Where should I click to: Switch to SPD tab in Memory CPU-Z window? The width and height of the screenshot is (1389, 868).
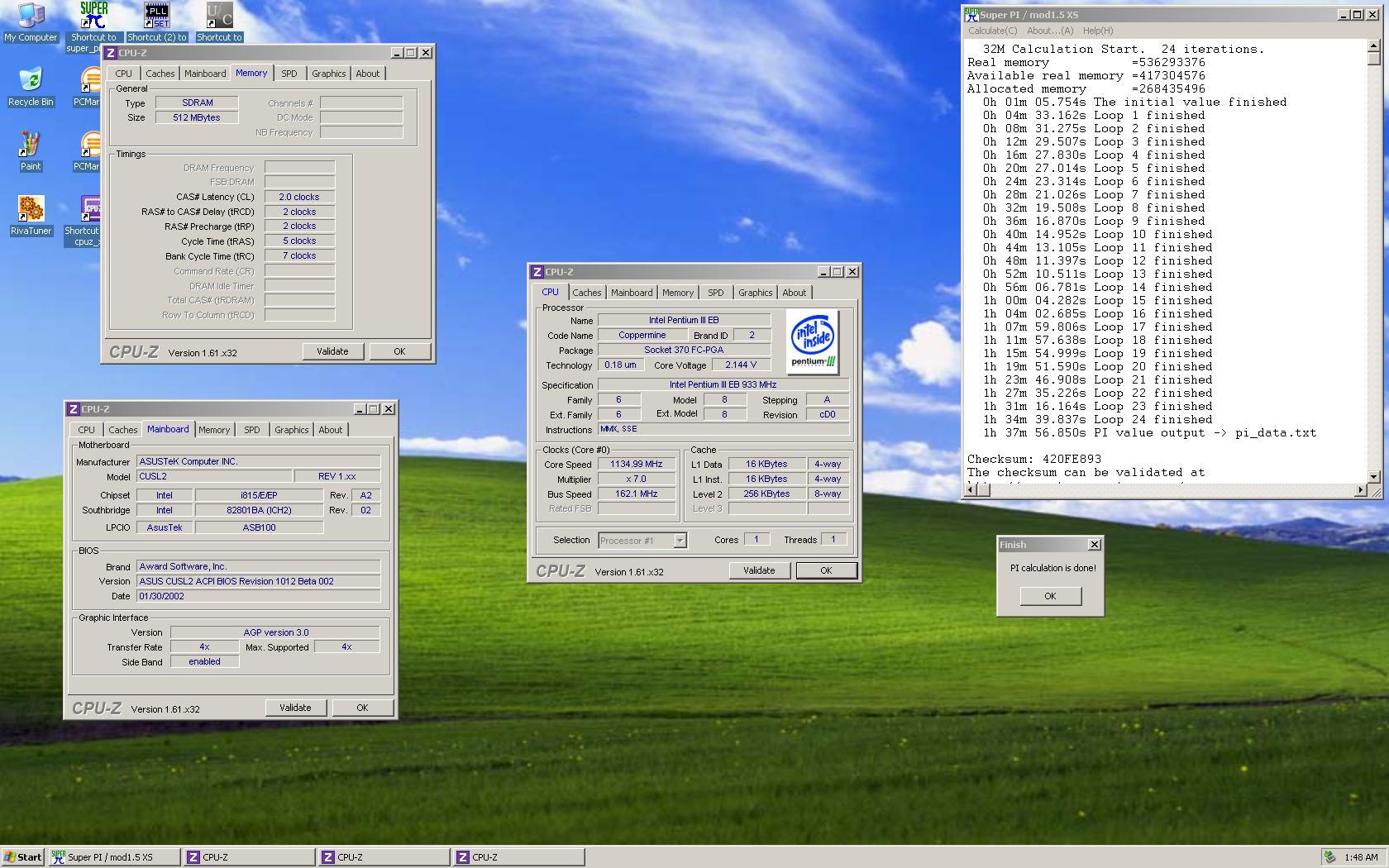pos(289,74)
